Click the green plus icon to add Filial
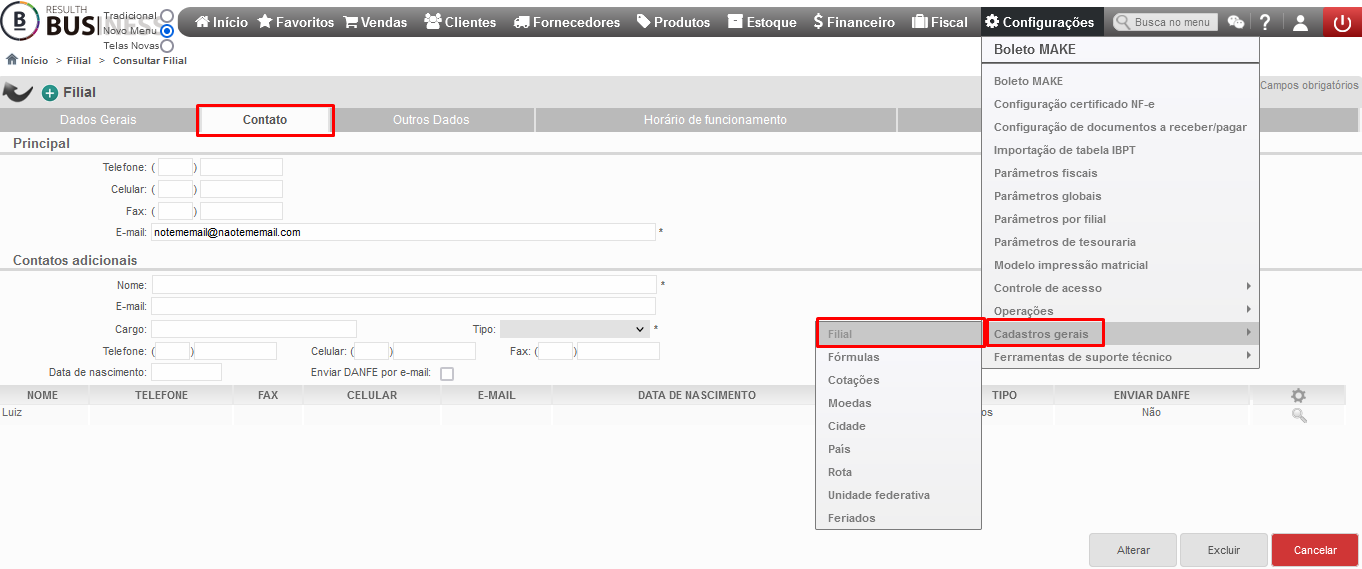This screenshot has height=569, width=1362. click(50, 93)
